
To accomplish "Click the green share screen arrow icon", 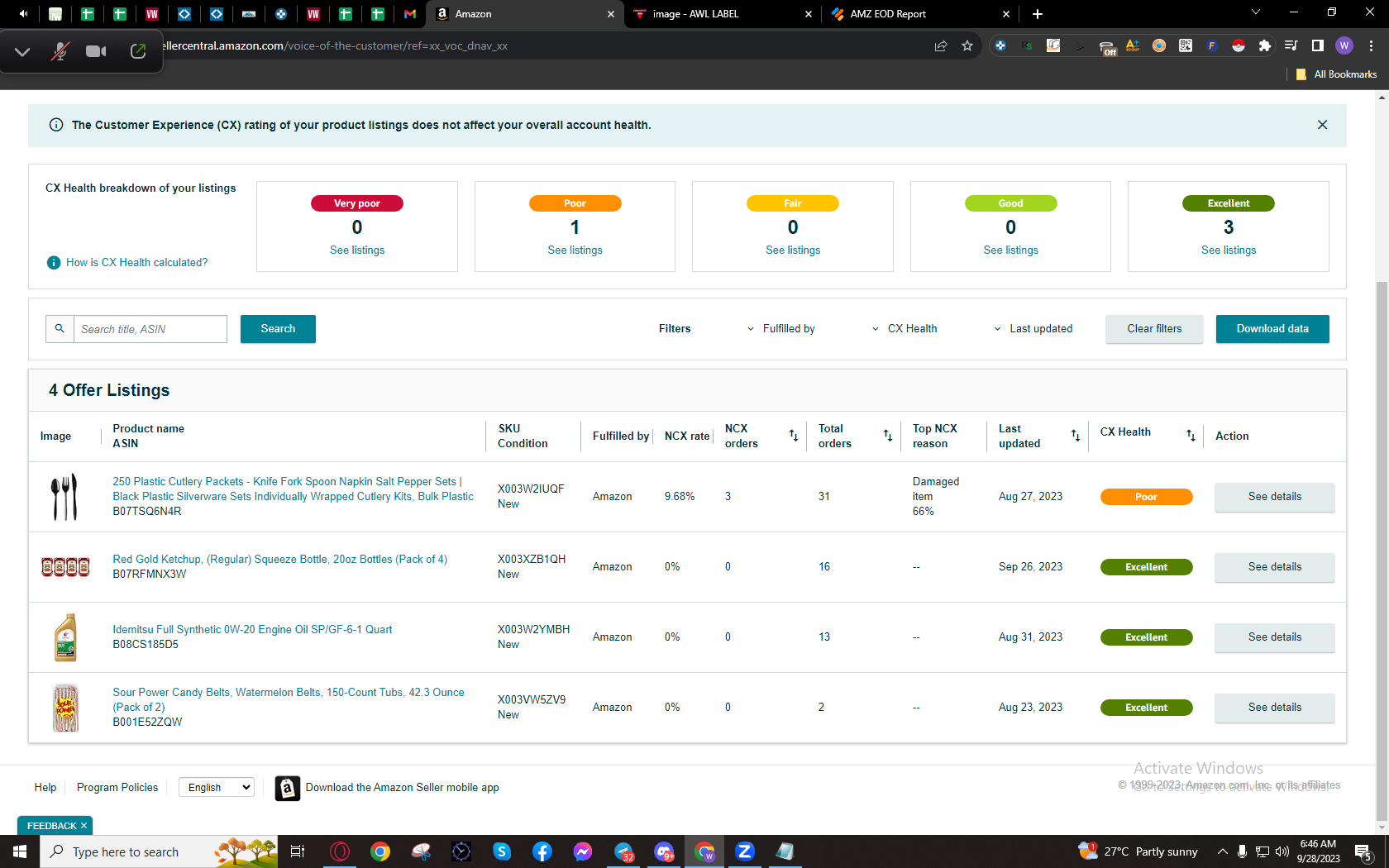I will pos(138,51).
